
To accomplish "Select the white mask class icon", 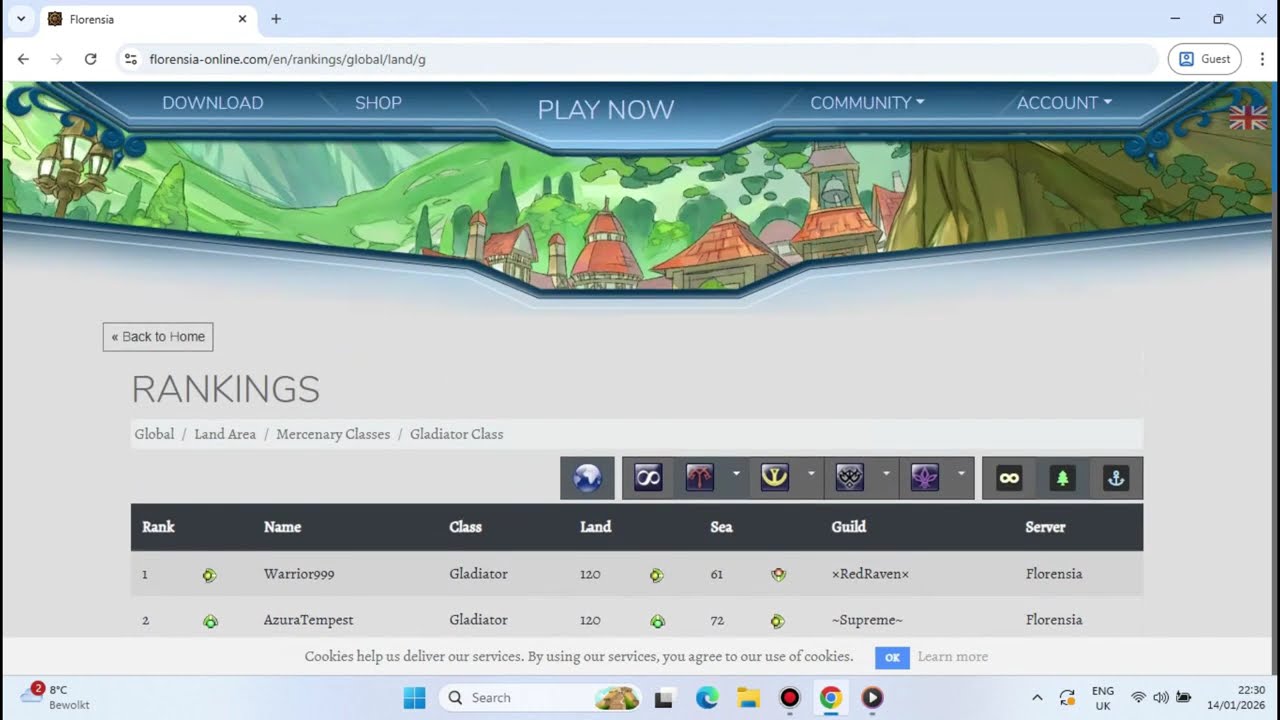I will pyautogui.click(x=850, y=478).
